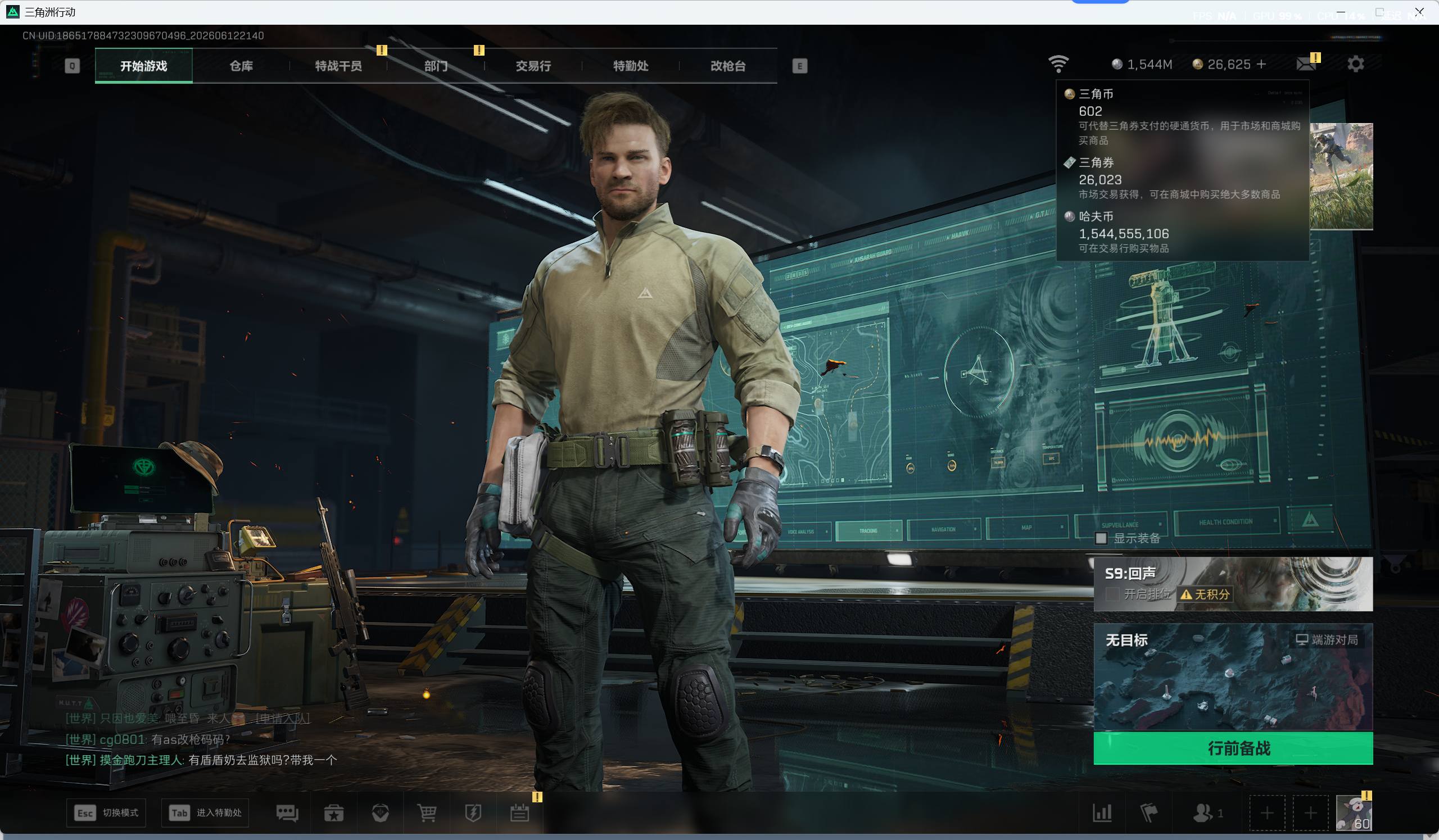This screenshot has width=1439, height=840.
Task: Click the 三角券 ticket icon in currency tooltip
Action: 1070,162
